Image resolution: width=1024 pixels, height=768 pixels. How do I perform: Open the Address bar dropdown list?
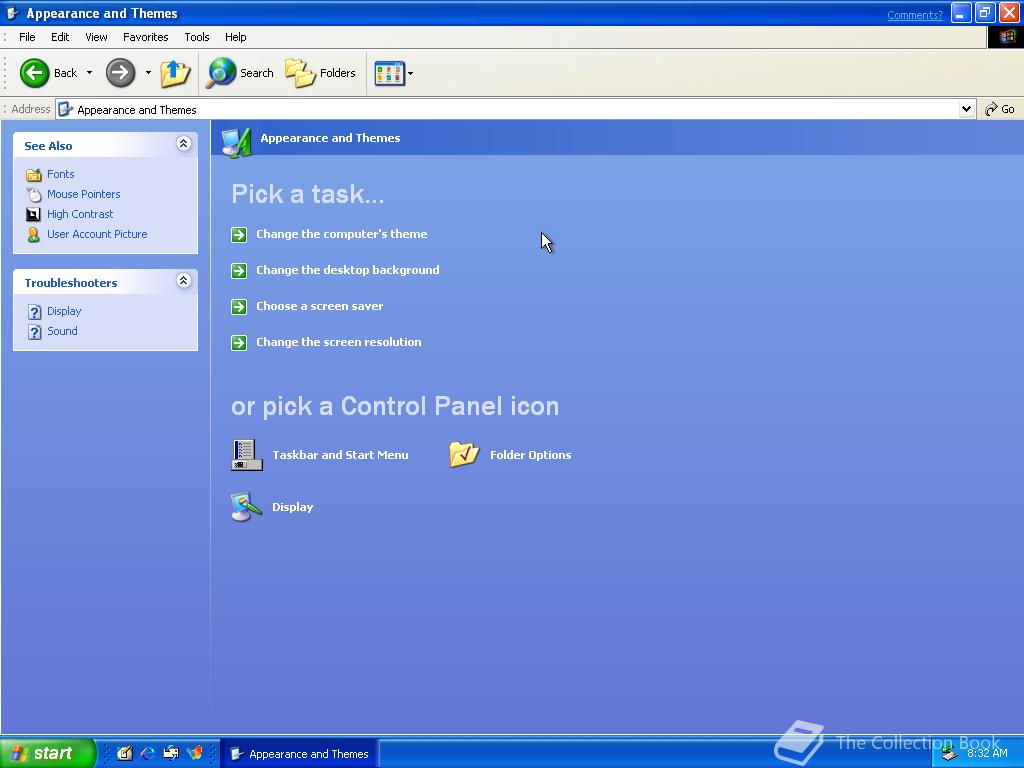tap(967, 109)
